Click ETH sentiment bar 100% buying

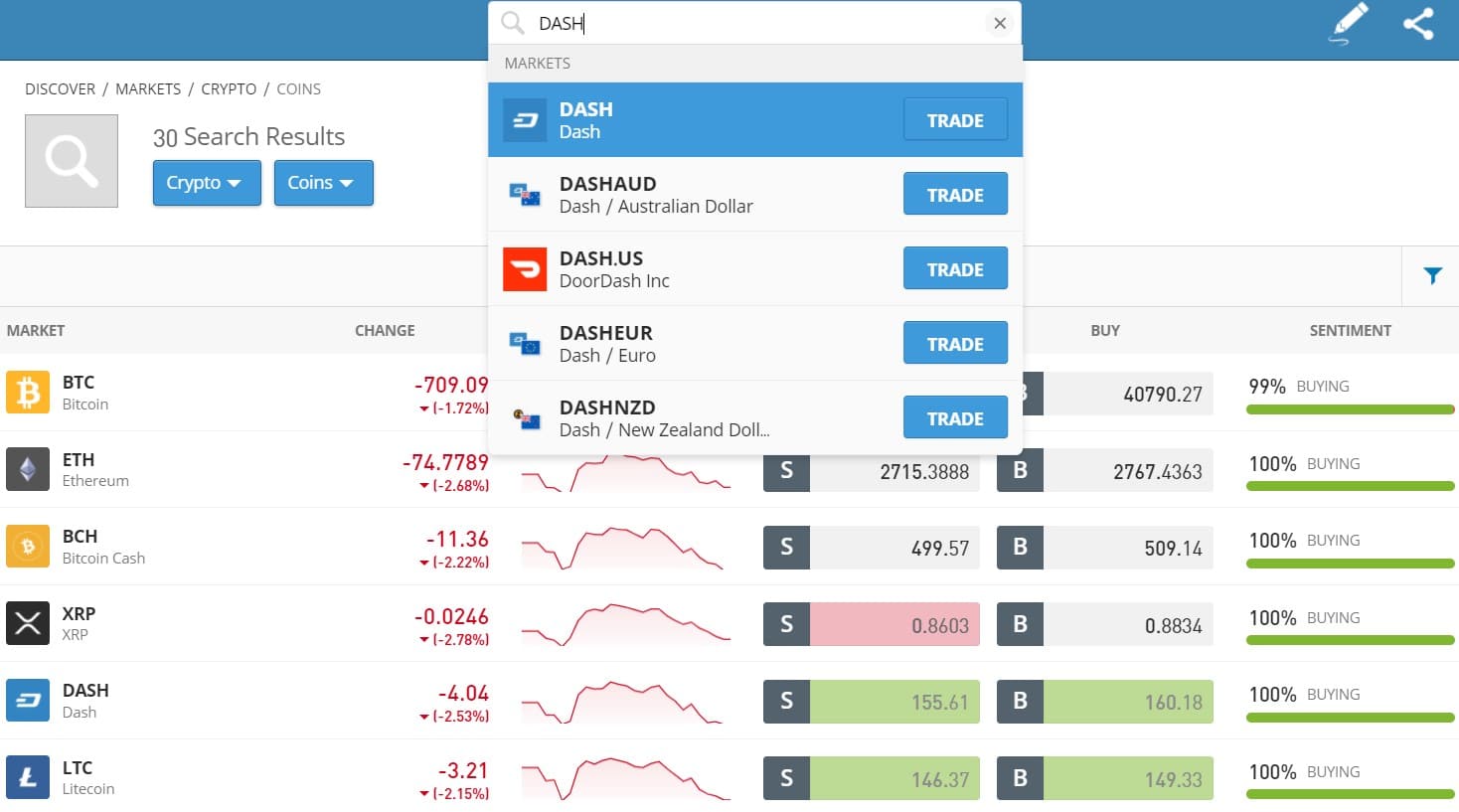click(1350, 486)
